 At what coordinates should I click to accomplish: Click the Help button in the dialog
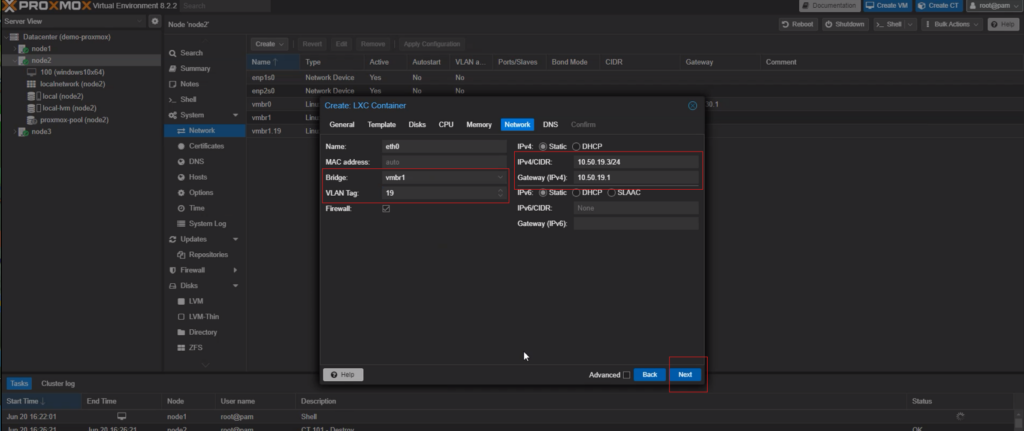pos(343,375)
